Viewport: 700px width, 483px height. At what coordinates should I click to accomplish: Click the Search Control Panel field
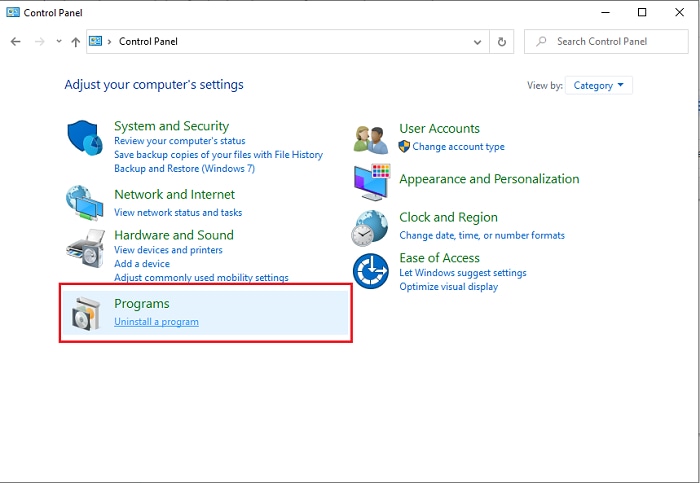click(x=606, y=42)
